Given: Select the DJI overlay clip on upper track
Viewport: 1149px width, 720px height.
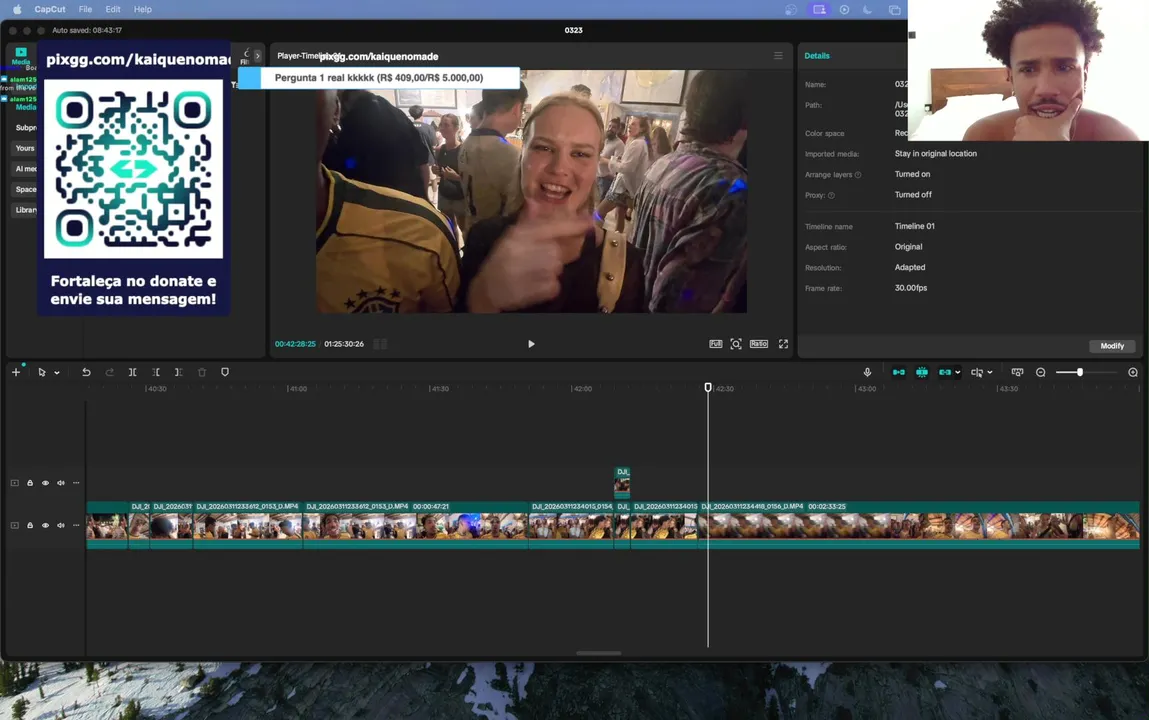Looking at the screenshot, I should pyautogui.click(x=622, y=481).
